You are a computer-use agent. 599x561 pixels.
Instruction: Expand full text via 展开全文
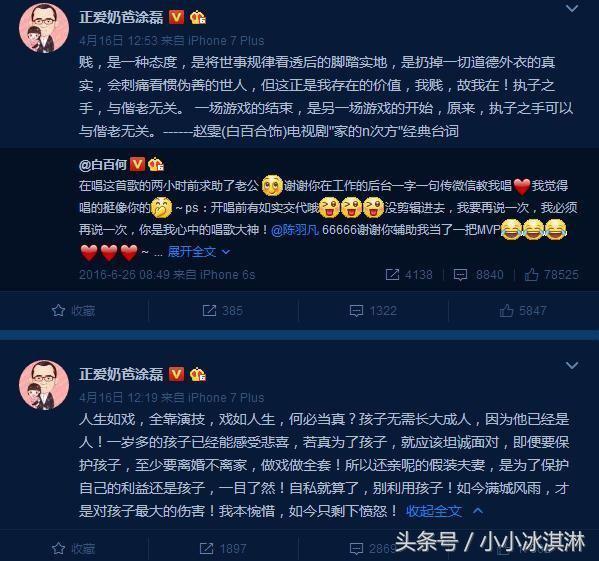pos(199,252)
